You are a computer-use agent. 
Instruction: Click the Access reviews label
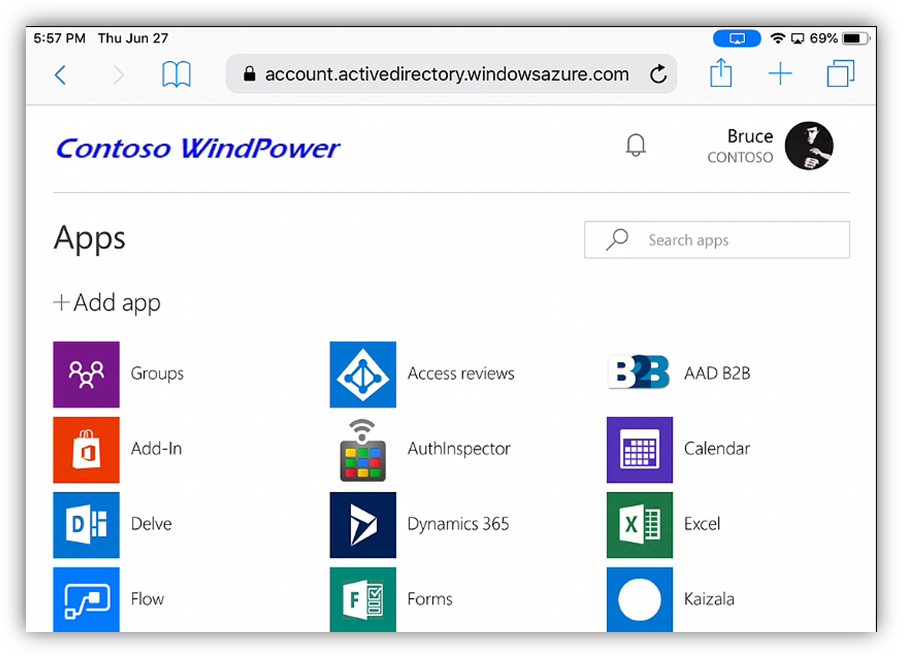(461, 374)
